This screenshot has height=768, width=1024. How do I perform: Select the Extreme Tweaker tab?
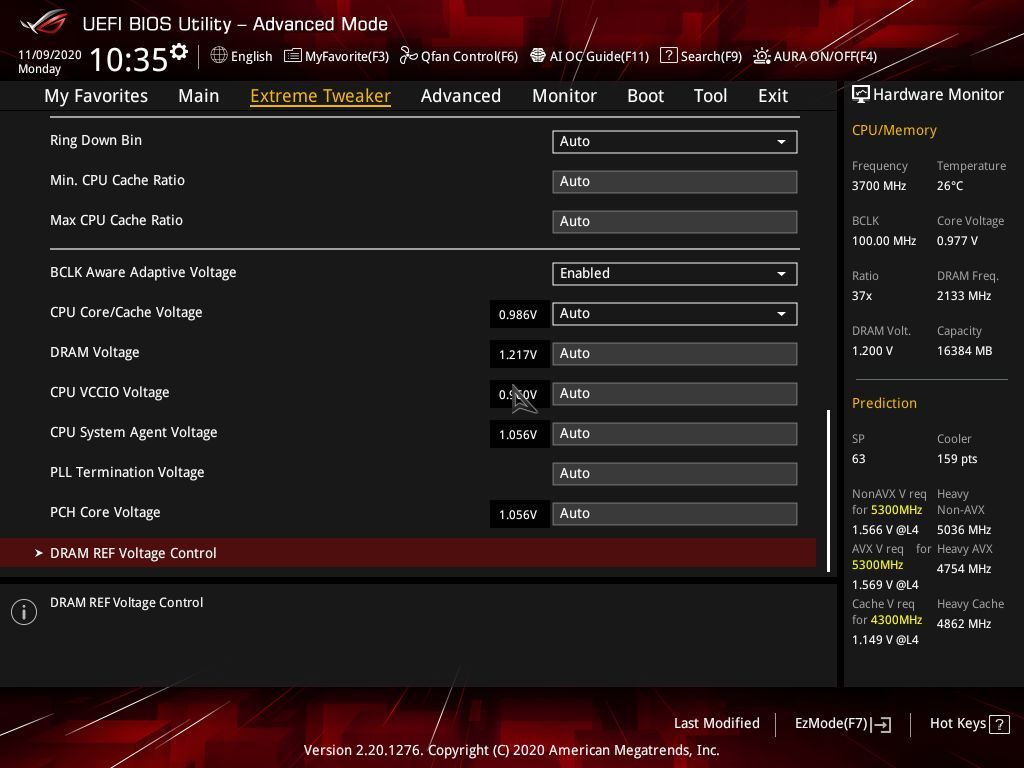[x=320, y=96]
